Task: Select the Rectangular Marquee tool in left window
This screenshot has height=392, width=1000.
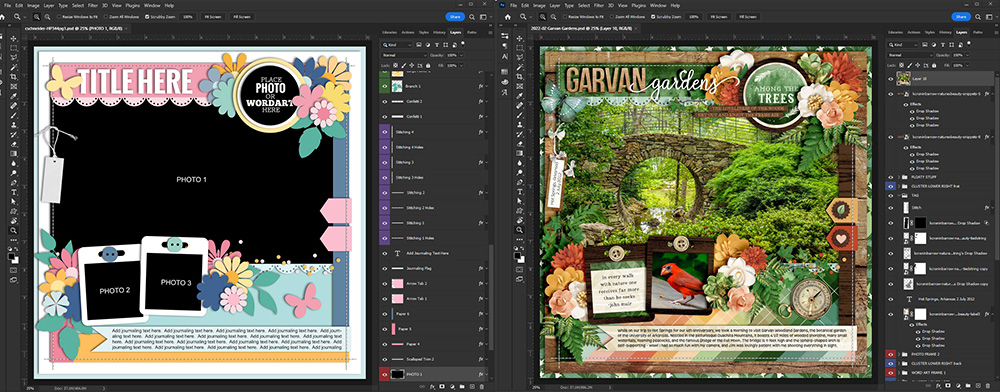Action: [13, 48]
